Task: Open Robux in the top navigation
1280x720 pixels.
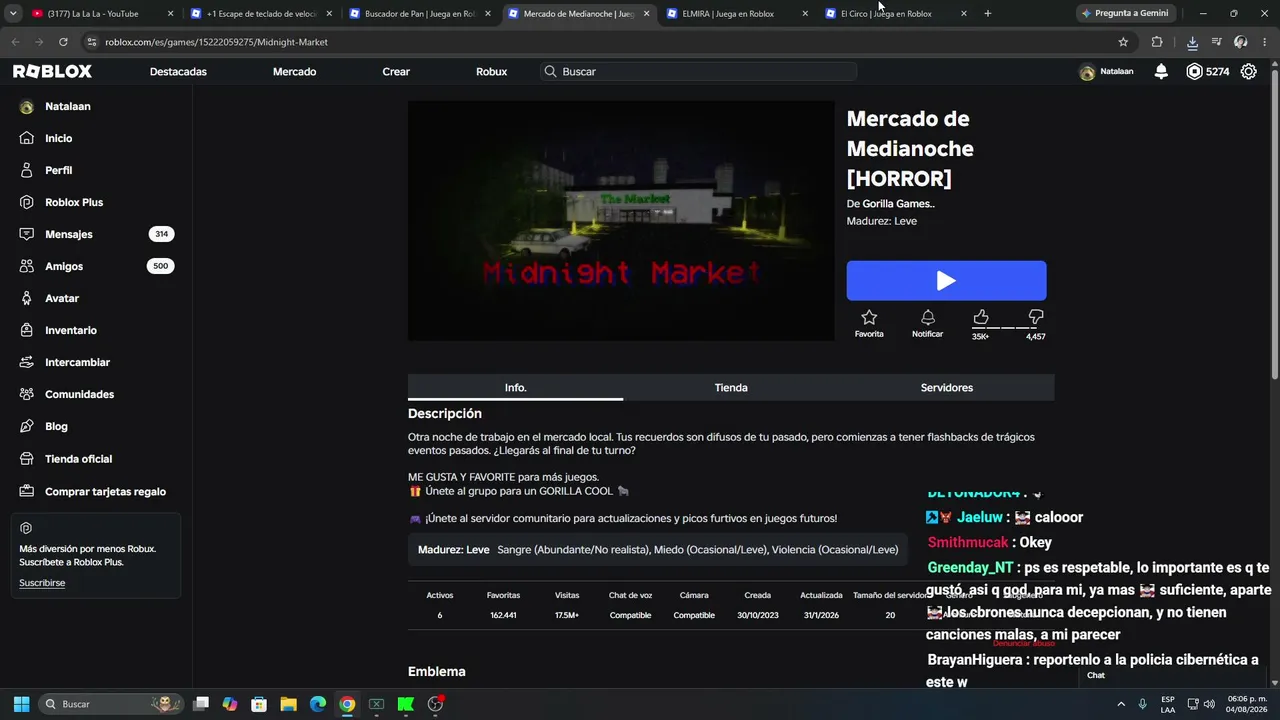Action: [491, 72]
